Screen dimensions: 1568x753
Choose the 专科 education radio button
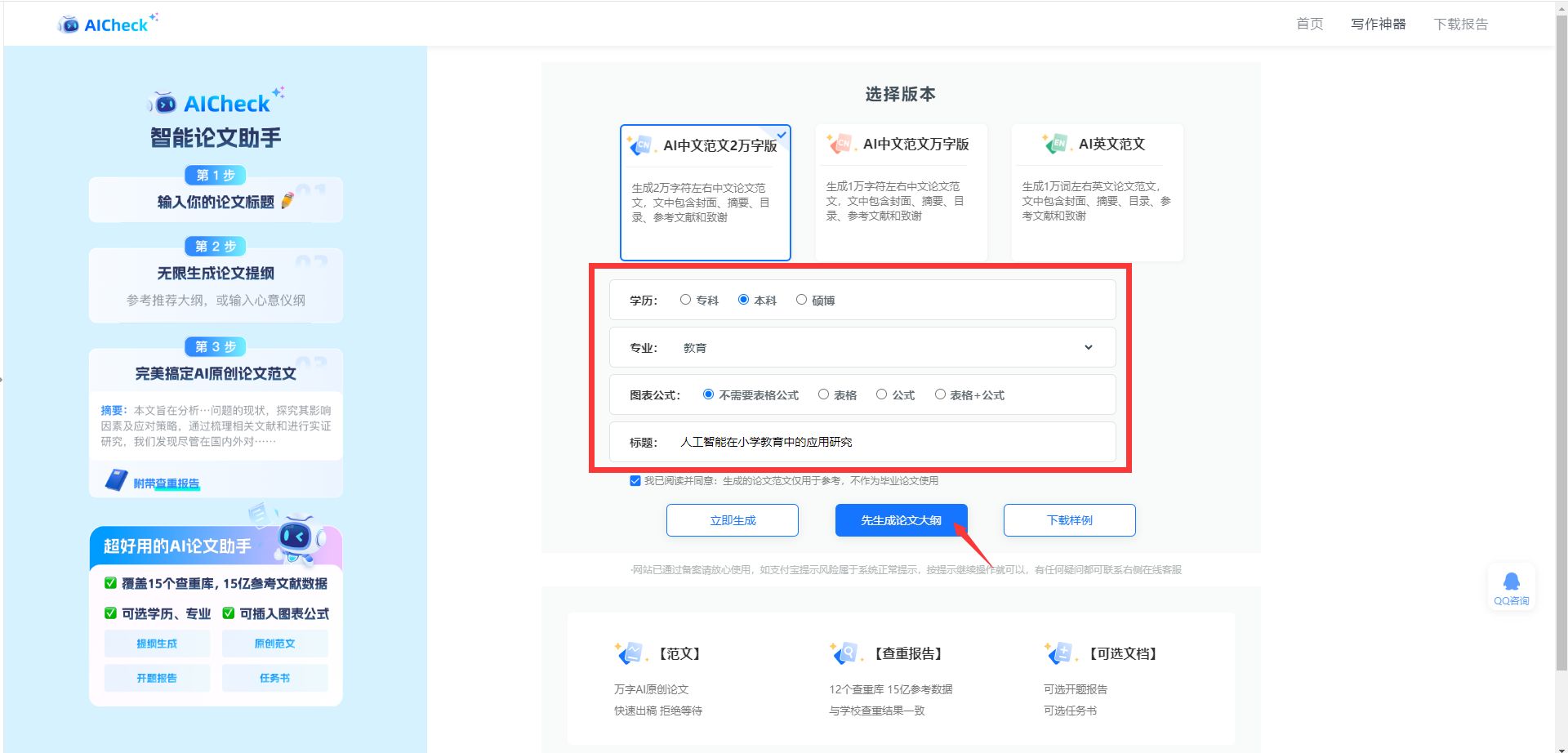685,300
